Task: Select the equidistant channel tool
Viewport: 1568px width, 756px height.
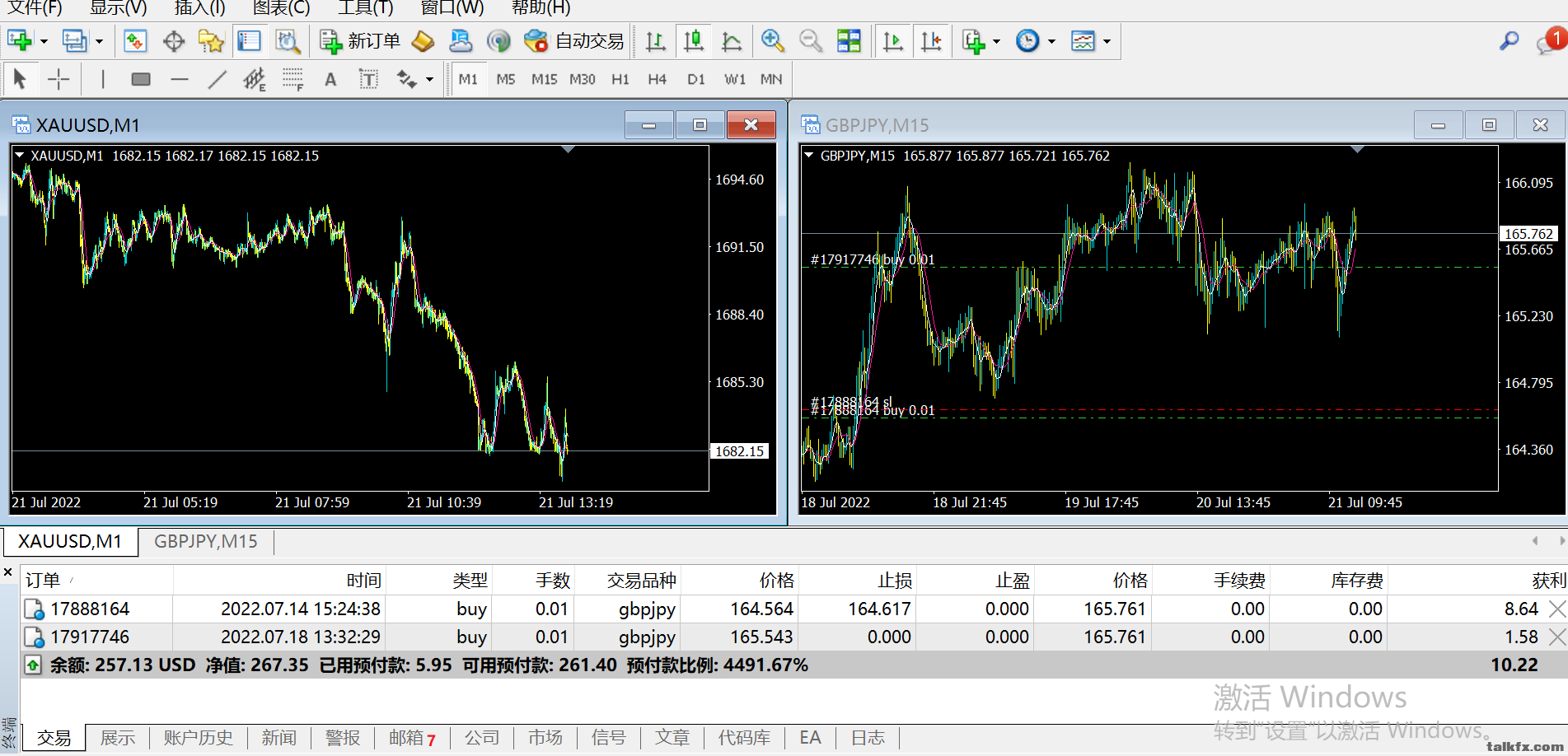Action: point(255,79)
